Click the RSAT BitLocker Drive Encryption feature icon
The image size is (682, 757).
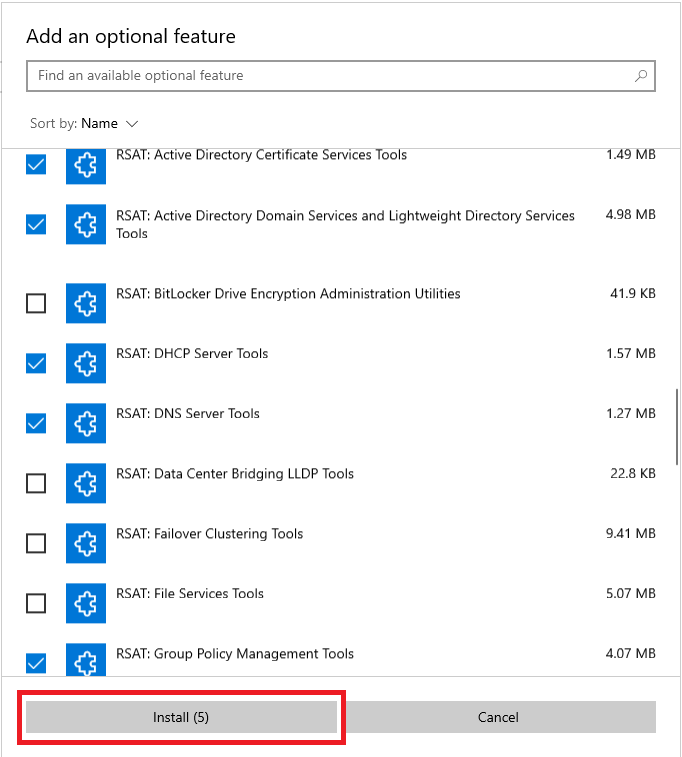click(86, 303)
